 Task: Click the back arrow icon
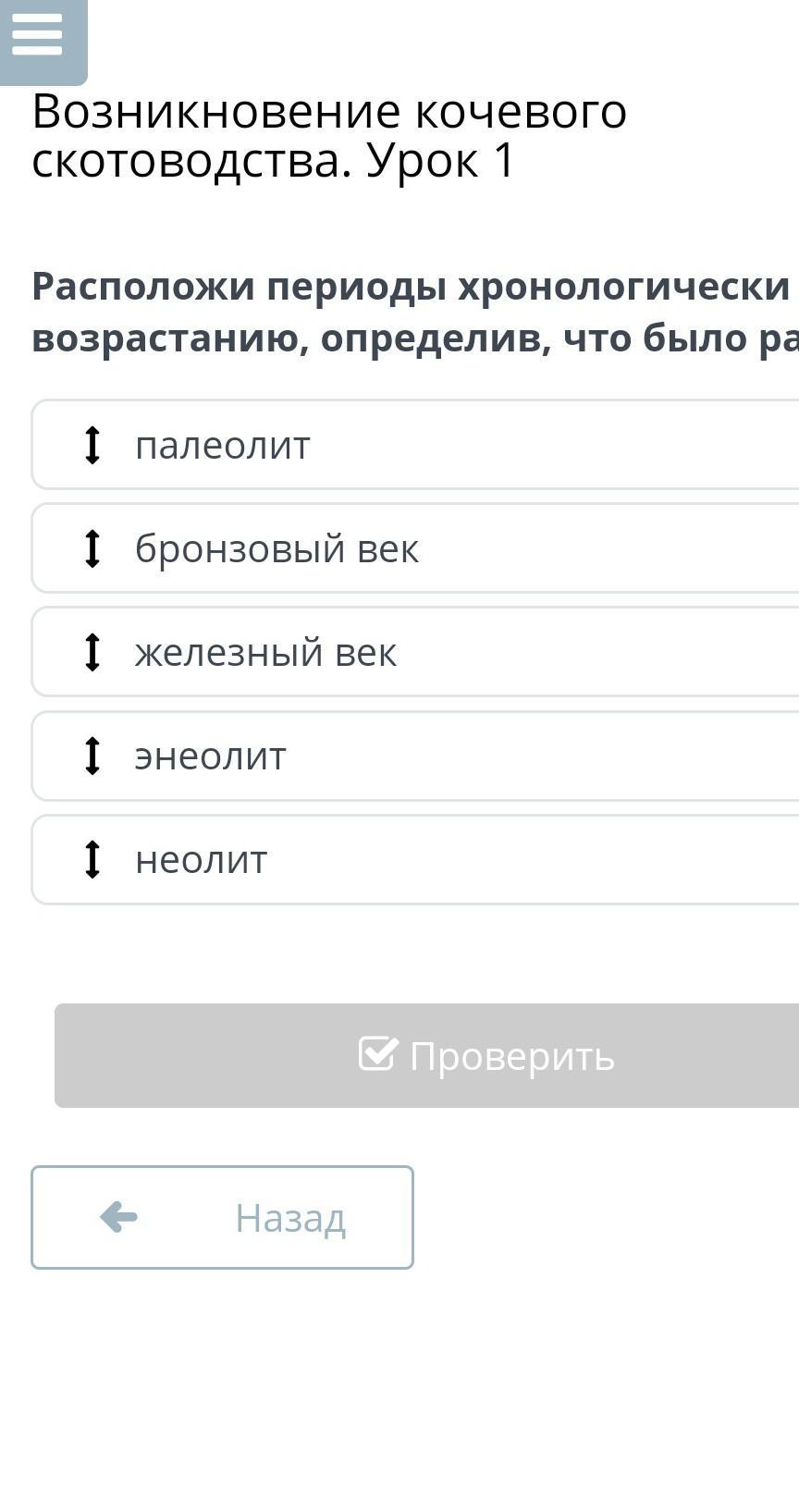point(118,1217)
